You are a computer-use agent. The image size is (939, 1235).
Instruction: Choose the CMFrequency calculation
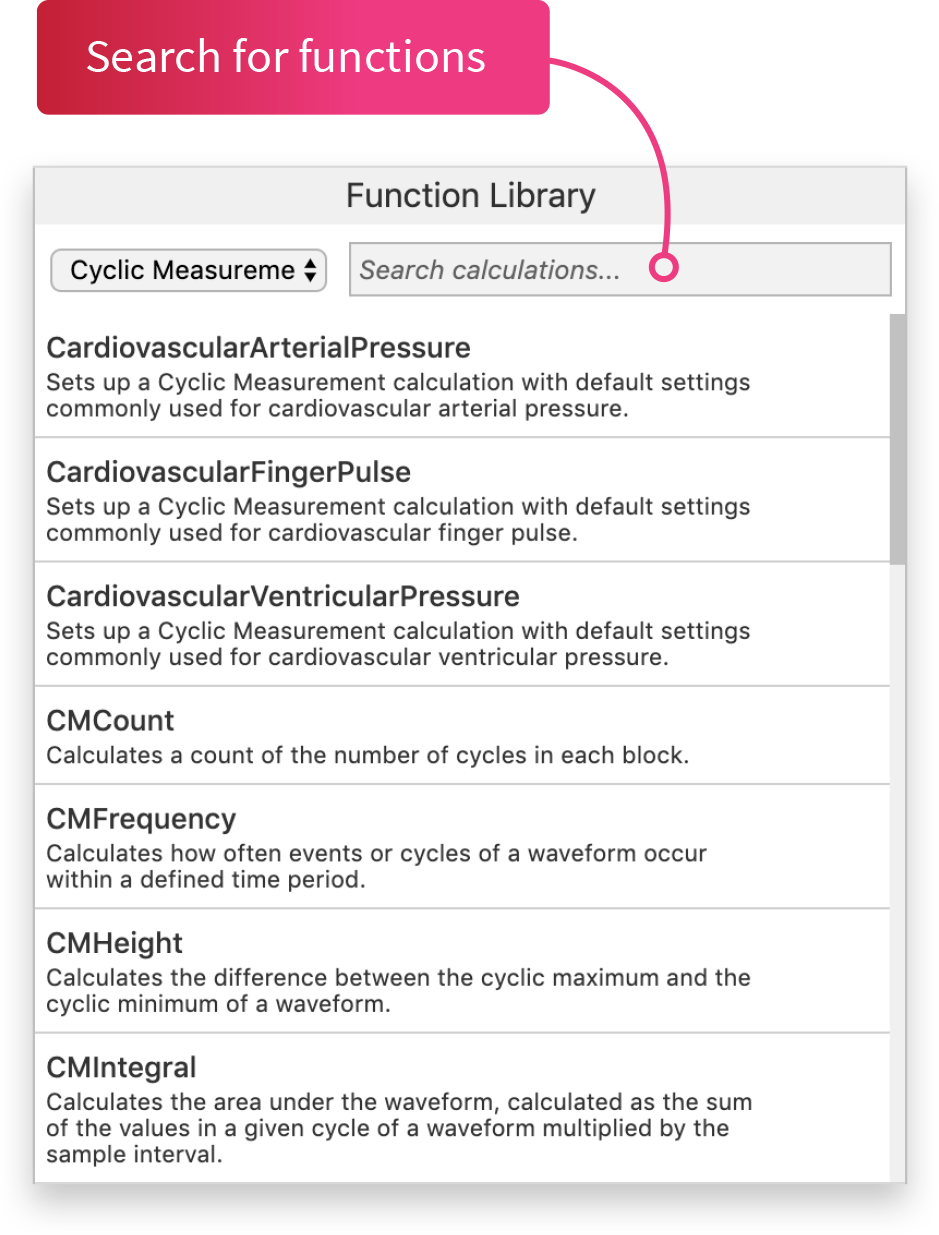(140, 818)
